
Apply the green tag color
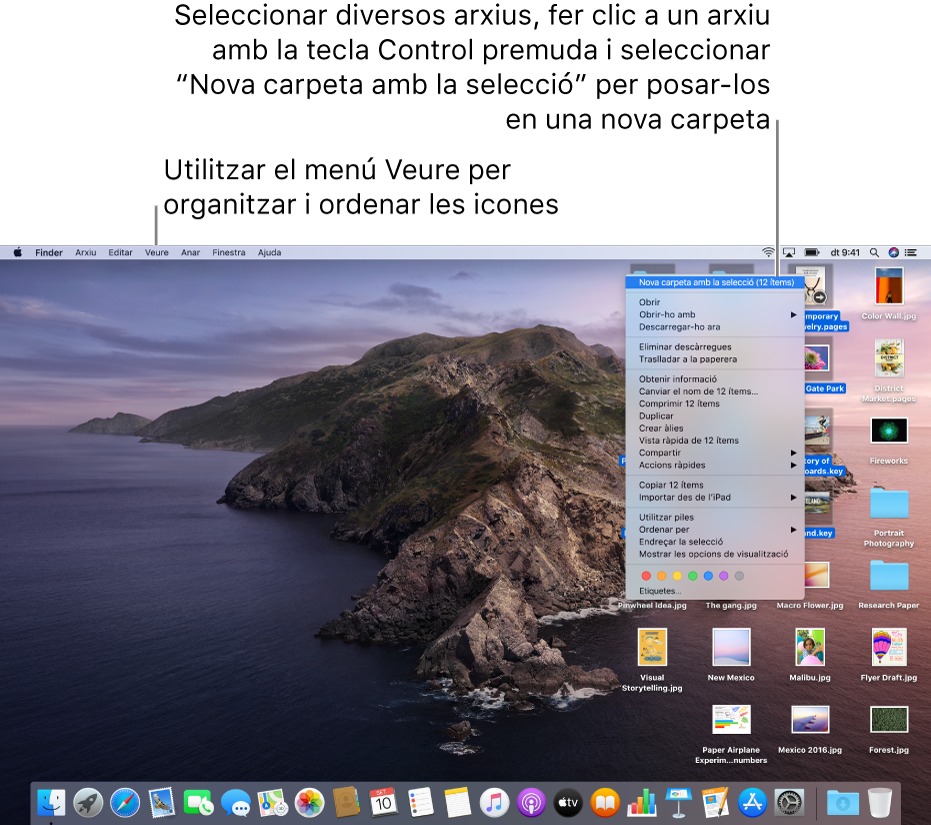pos(692,576)
